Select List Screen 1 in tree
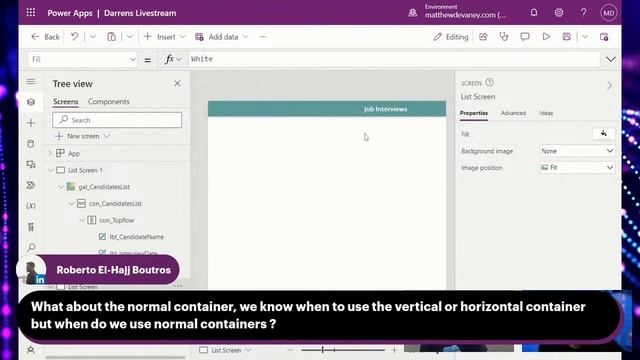Screen dimensions: 640x360 pyautogui.click(x=85, y=170)
